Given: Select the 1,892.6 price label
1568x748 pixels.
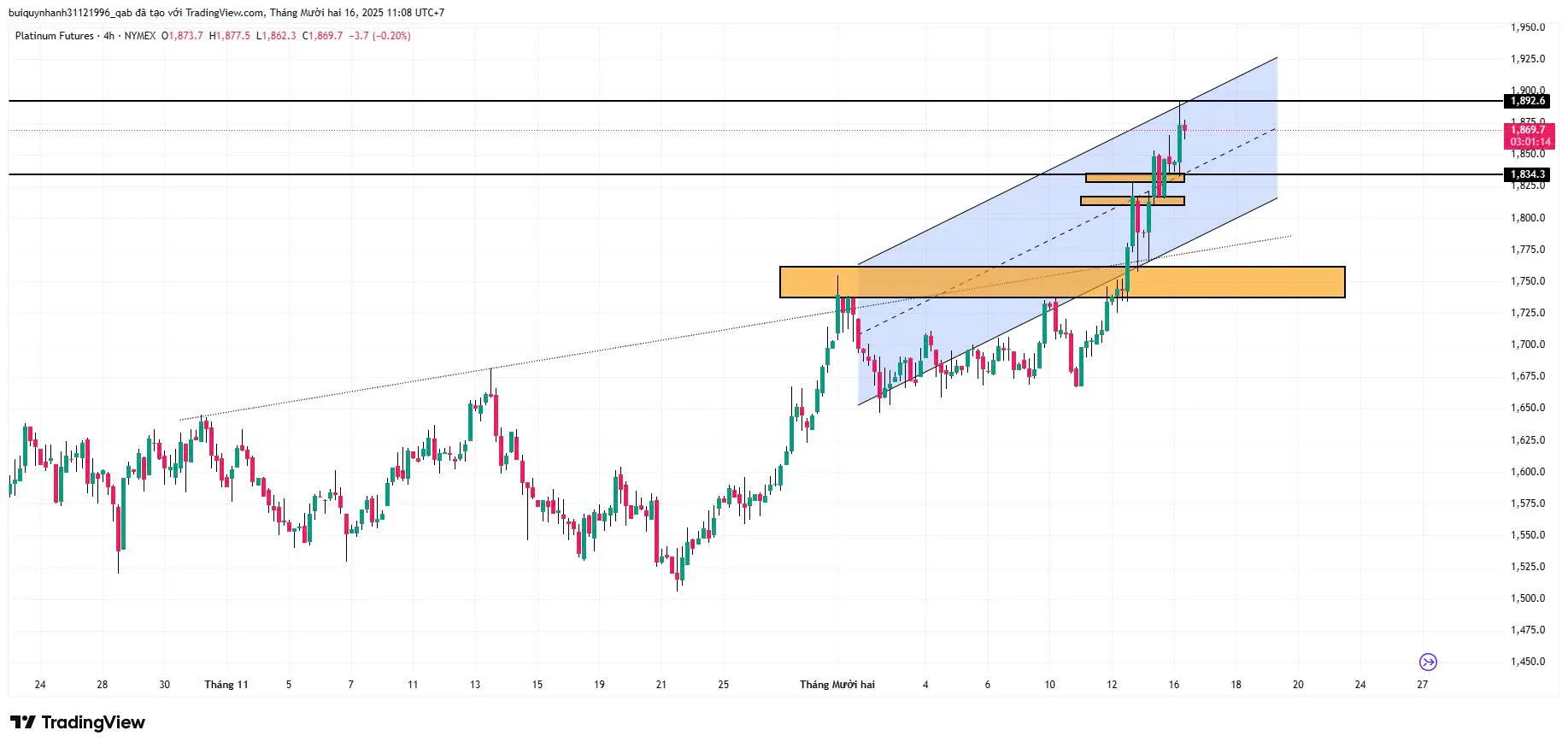Looking at the screenshot, I should click(1527, 101).
